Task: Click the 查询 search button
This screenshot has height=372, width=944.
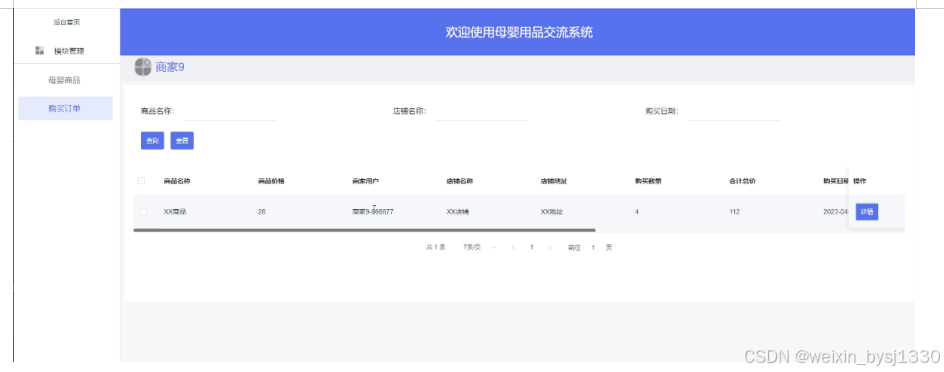Action: pos(152,140)
